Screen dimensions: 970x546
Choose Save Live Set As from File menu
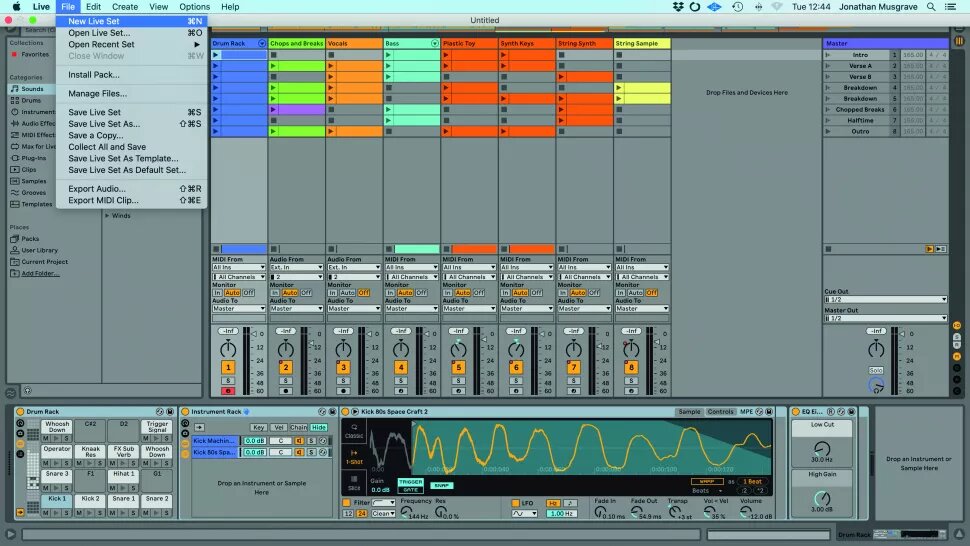pos(104,124)
